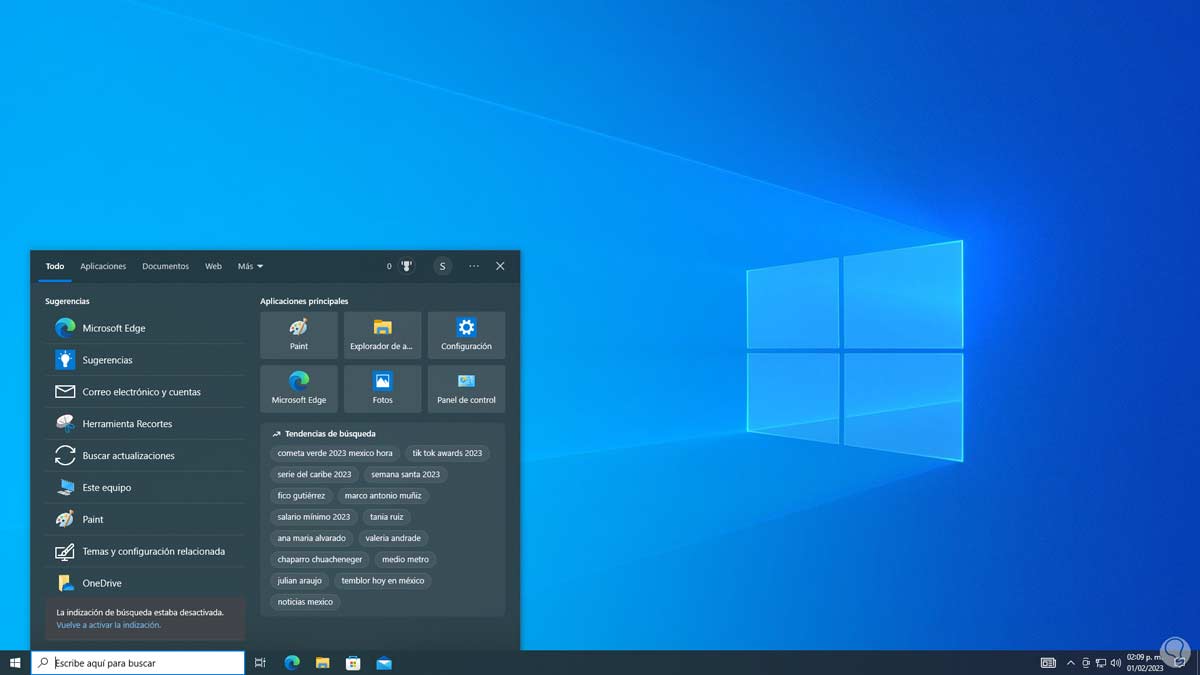The height and width of the screenshot is (675, 1200).
Task: Switch to the Aplicaciones tab
Action: pyautogui.click(x=103, y=266)
